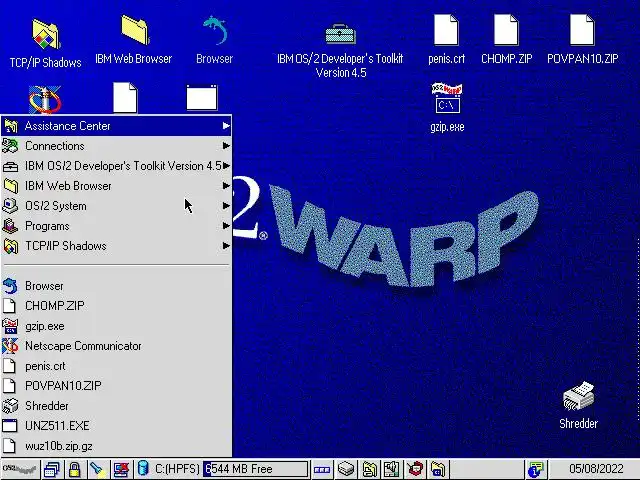The height and width of the screenshot is (480, 640).
Task: Click the Lockup padlock icon
Action: click(x=74, y=469)
